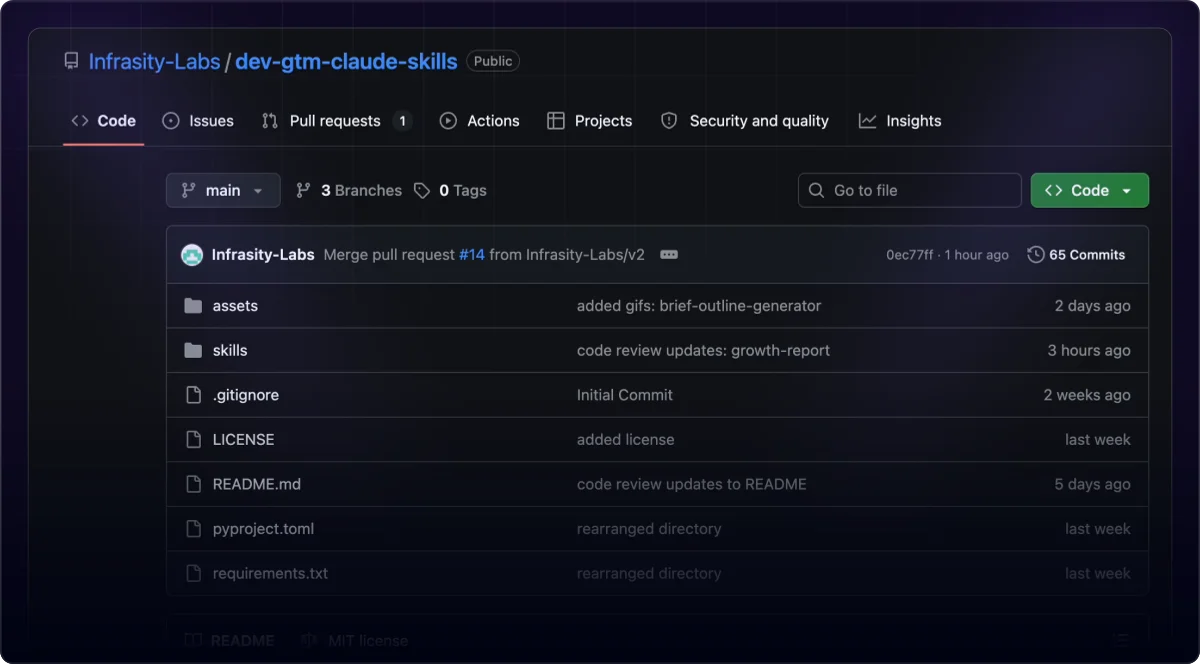The image size is (1200, 664).
Task: Open the Pull requests tab
Action: tap(335, 121)
